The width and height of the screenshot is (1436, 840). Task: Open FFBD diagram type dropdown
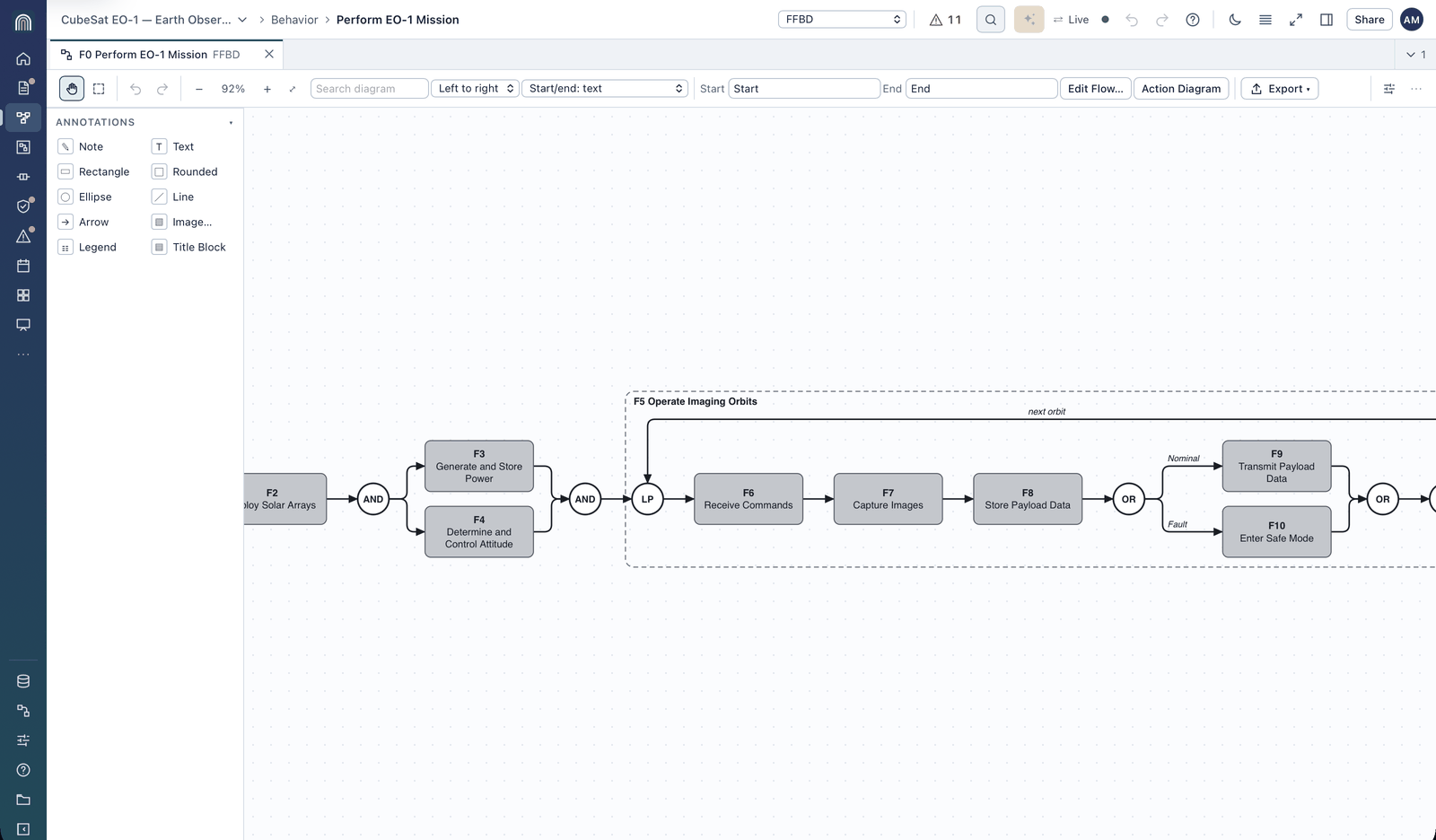click(842, 20)
